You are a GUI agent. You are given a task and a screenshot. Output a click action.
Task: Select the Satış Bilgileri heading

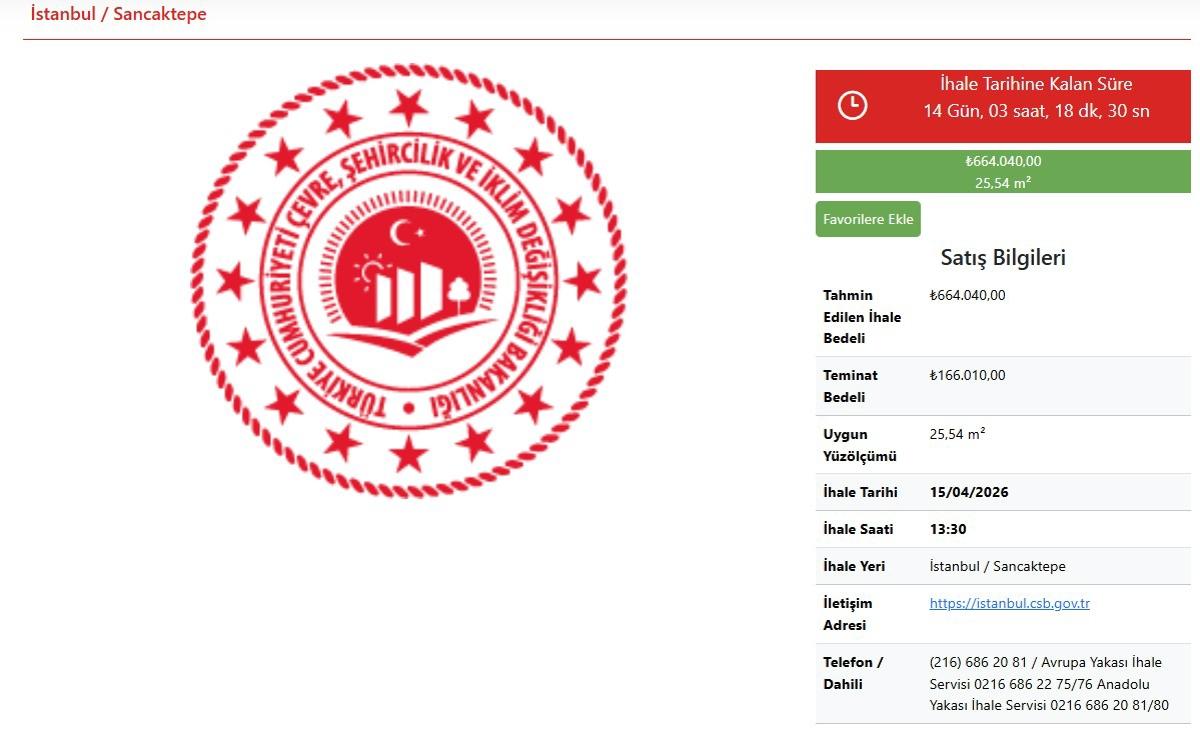click(x=1003, y=257)
